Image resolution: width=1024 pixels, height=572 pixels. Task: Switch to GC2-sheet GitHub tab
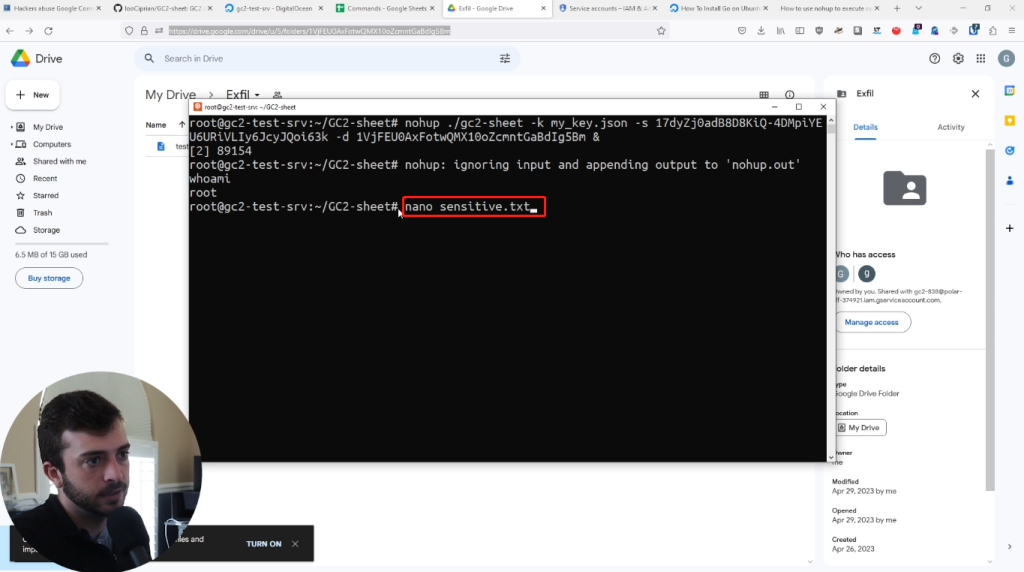click(163, 8)
